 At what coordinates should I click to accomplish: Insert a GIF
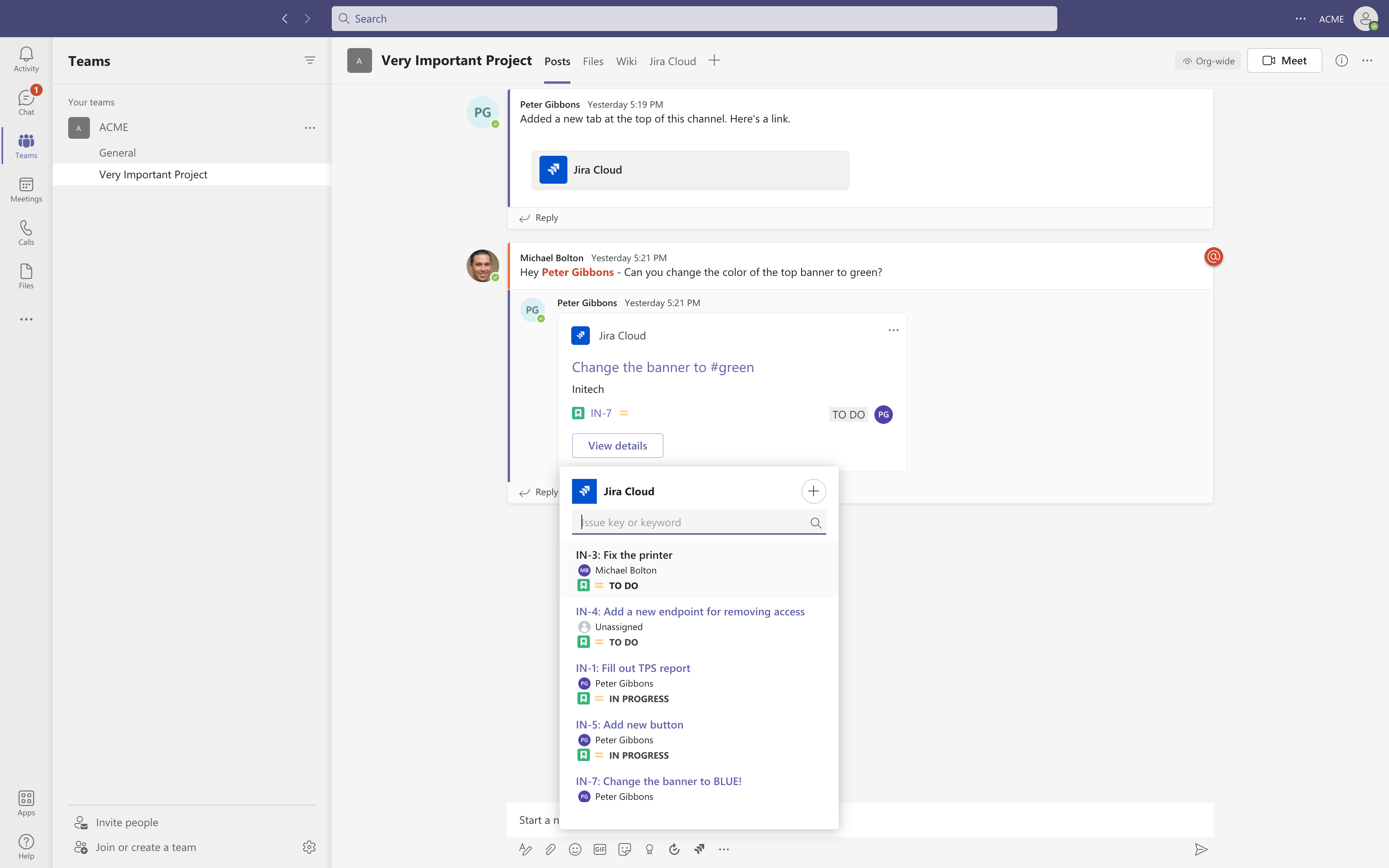click(600, 849)
